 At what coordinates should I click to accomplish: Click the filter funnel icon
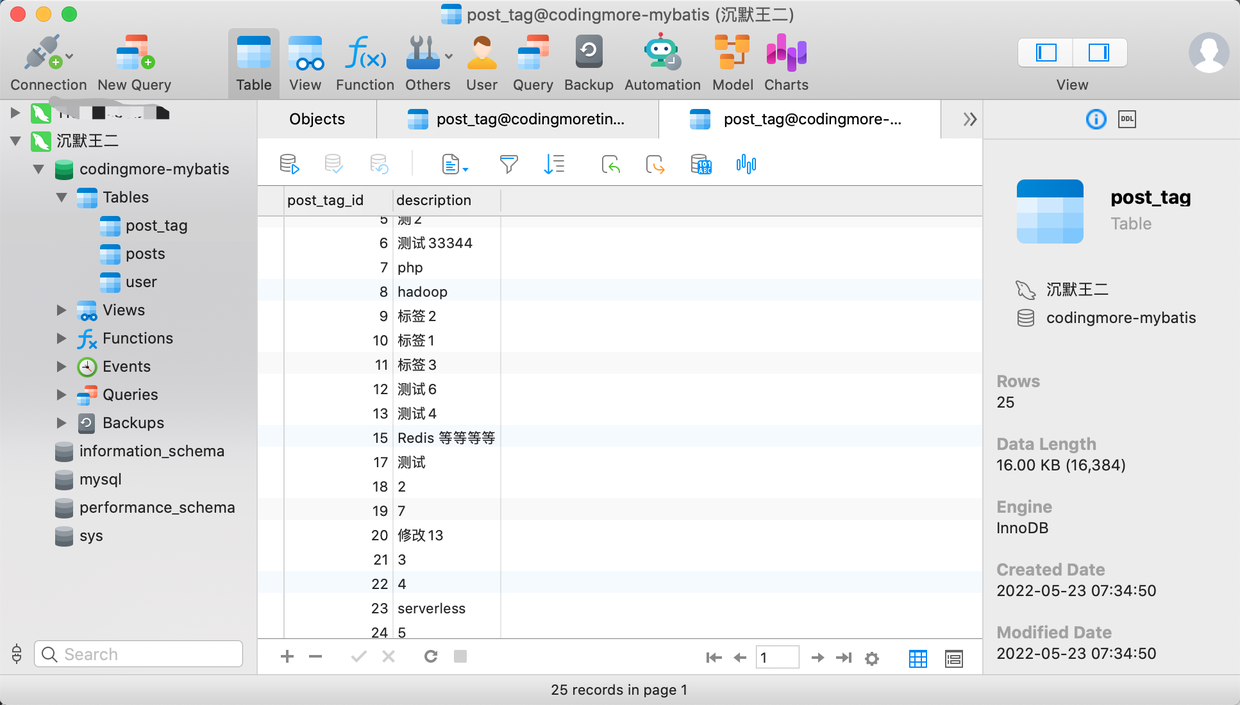pyautogui.click(x=509, y=165)
